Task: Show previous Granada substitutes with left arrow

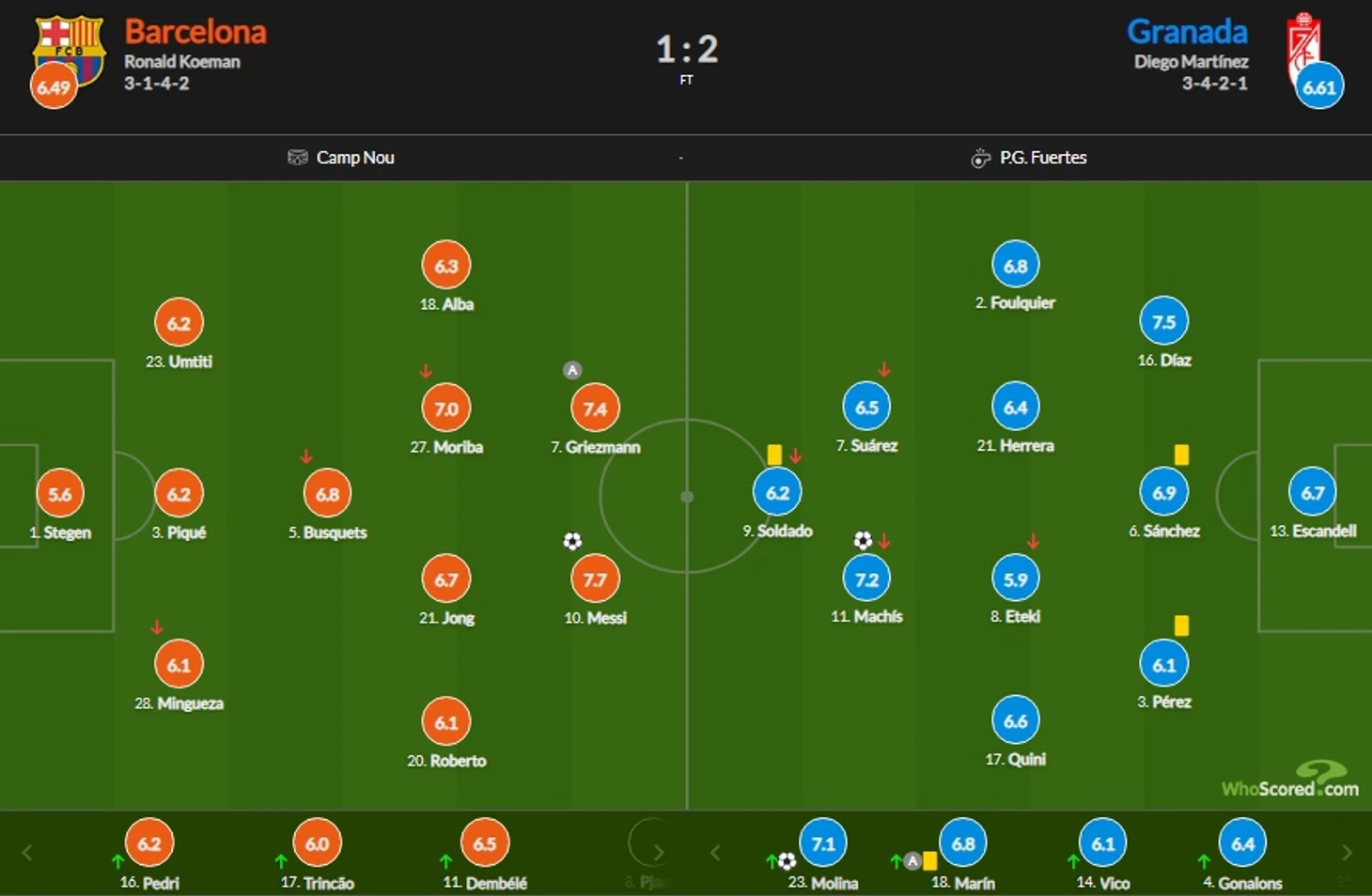Action: pyautogui.click(x=715, y=853)
